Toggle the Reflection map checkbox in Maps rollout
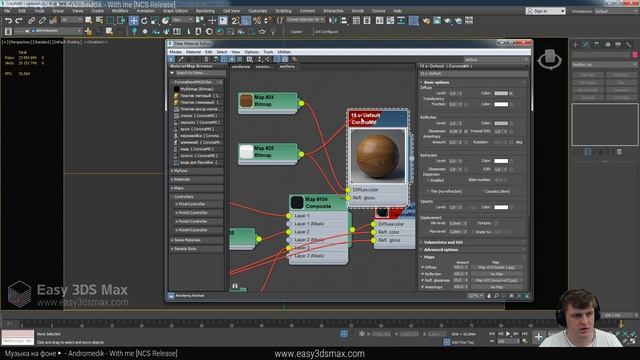Viewport: 640px width, 360px height. [x=422, y=274]
